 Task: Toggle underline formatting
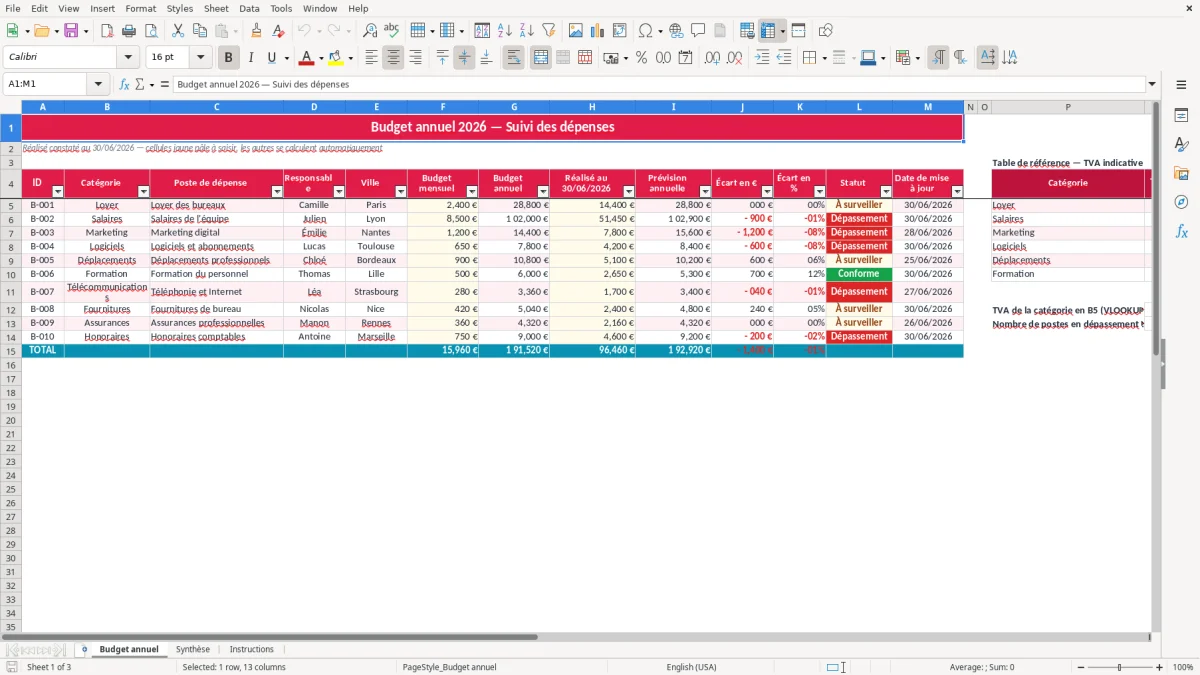click(271, 58)
